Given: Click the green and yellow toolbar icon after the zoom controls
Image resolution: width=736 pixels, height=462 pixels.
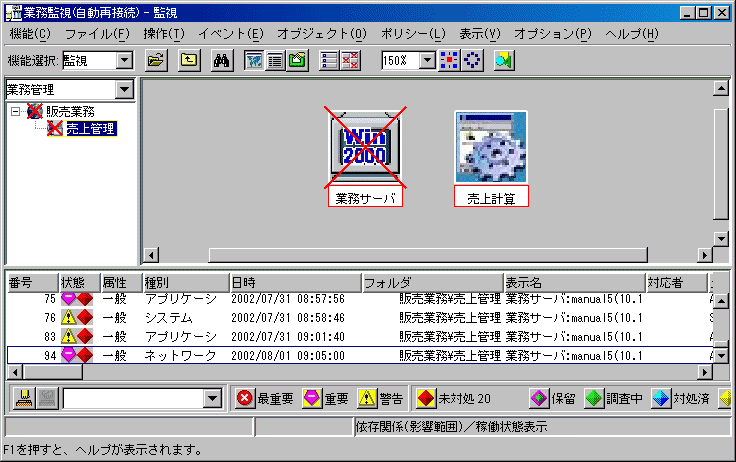Looking at the screenshot, I should [x=505, y=61].
